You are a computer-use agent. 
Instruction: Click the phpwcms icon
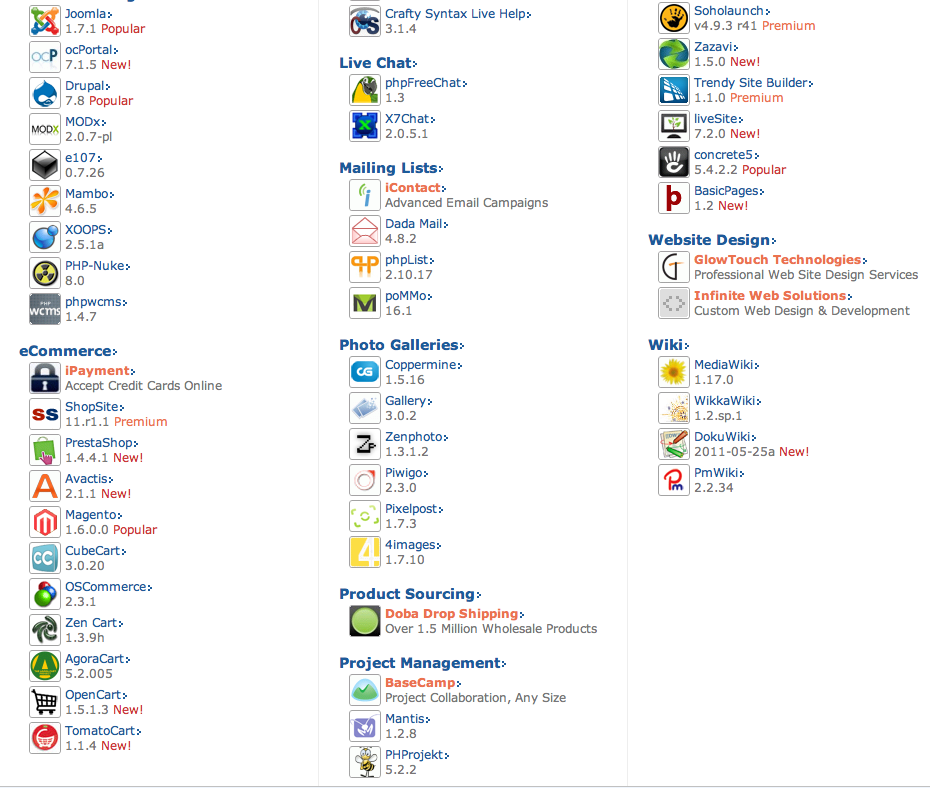coord(45,309)
